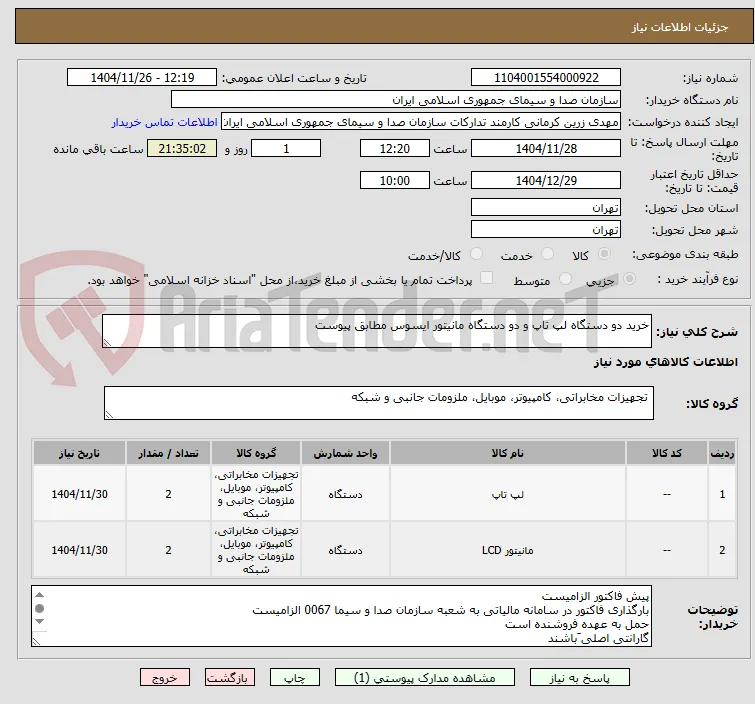The width and height of the screenshot is (755, 704).
Task: Toggle the اسناد خزانه اسلامی payment checkbox
Action: click(x=487, y=278)
